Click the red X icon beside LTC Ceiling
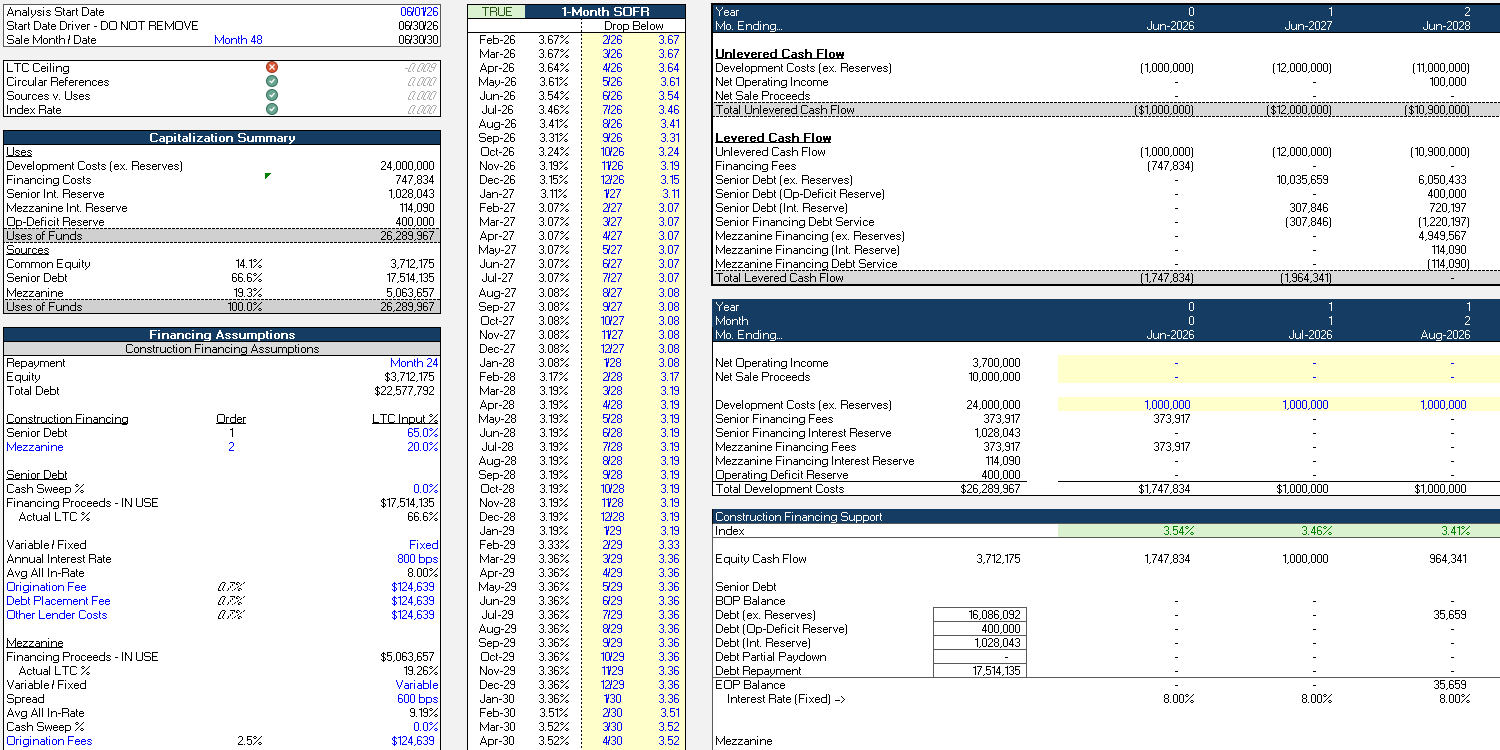 coord(272,68)
